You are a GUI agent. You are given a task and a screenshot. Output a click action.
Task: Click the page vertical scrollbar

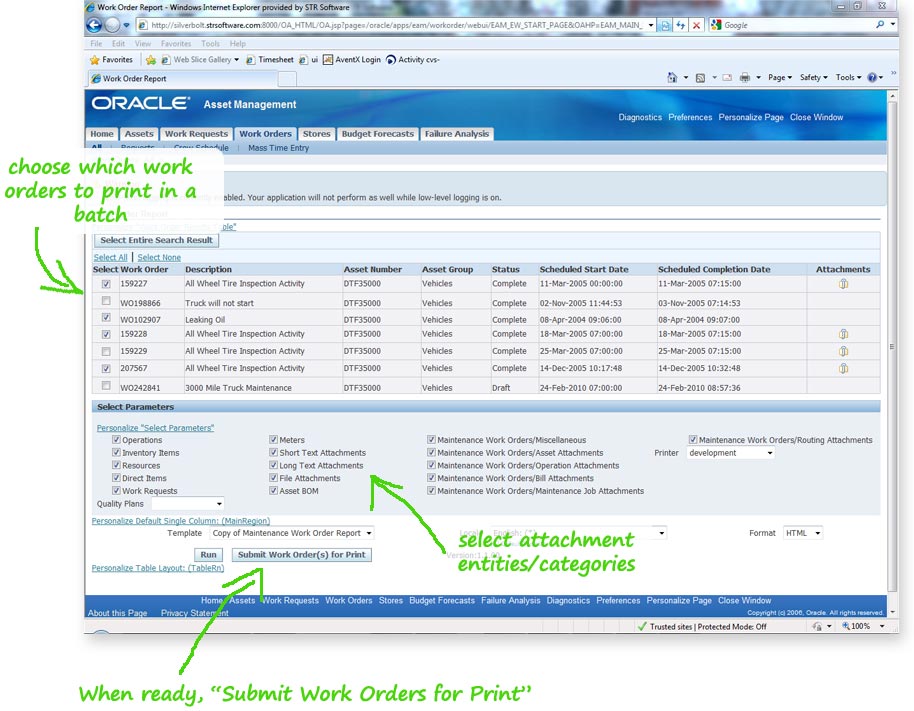892,347
